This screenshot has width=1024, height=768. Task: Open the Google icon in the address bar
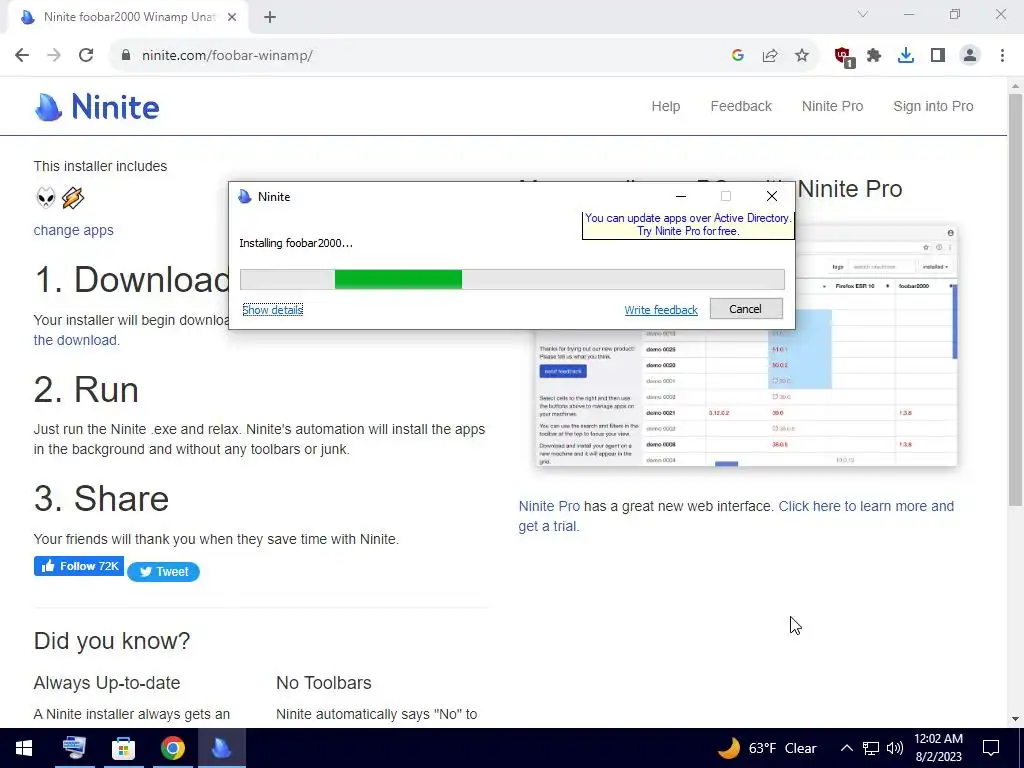[738, 56]
